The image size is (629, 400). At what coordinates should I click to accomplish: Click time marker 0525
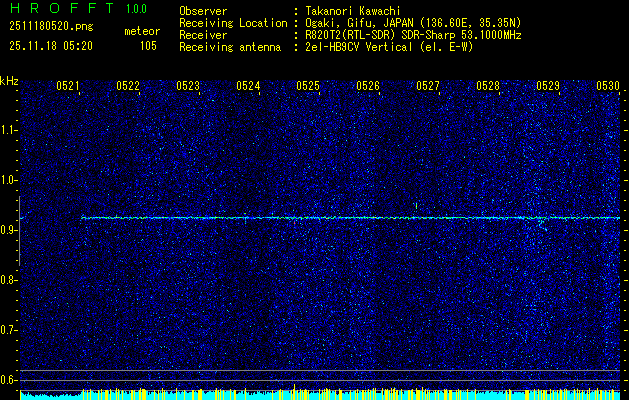(308, 85)
